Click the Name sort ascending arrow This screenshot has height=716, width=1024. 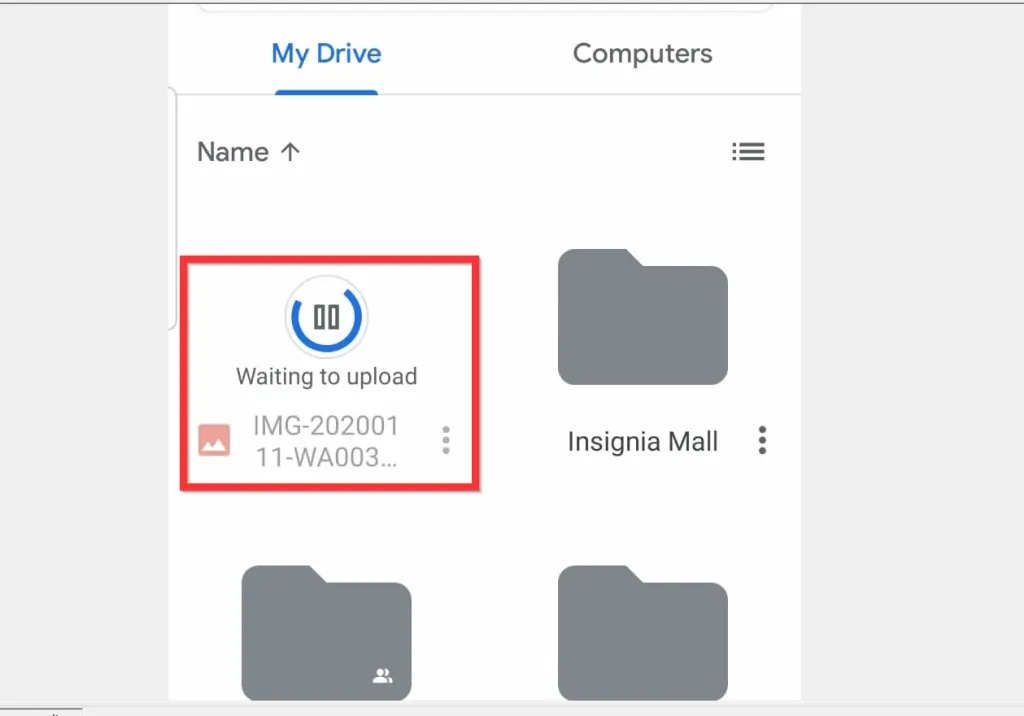pos(289,151)
